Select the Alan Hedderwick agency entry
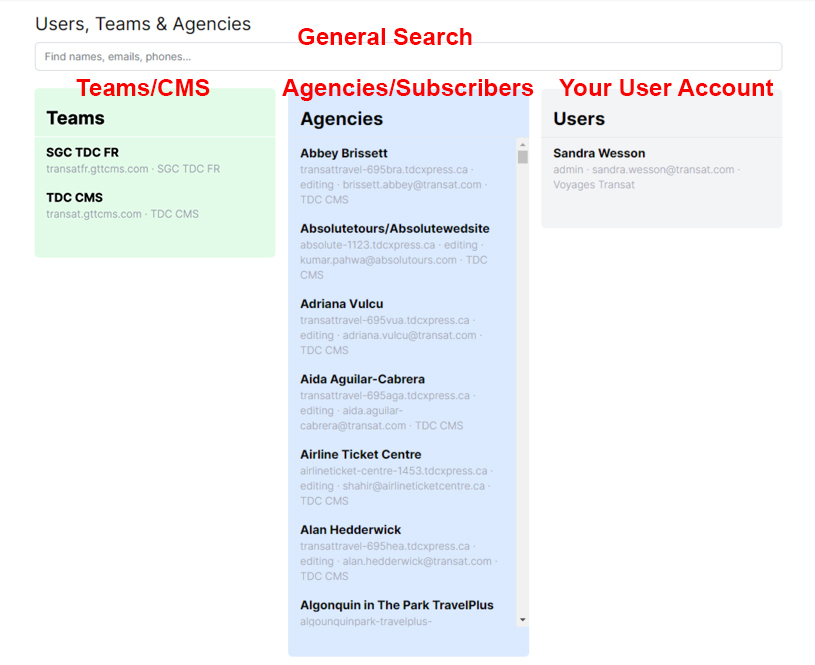815x665 pixels. click(349, 530)
